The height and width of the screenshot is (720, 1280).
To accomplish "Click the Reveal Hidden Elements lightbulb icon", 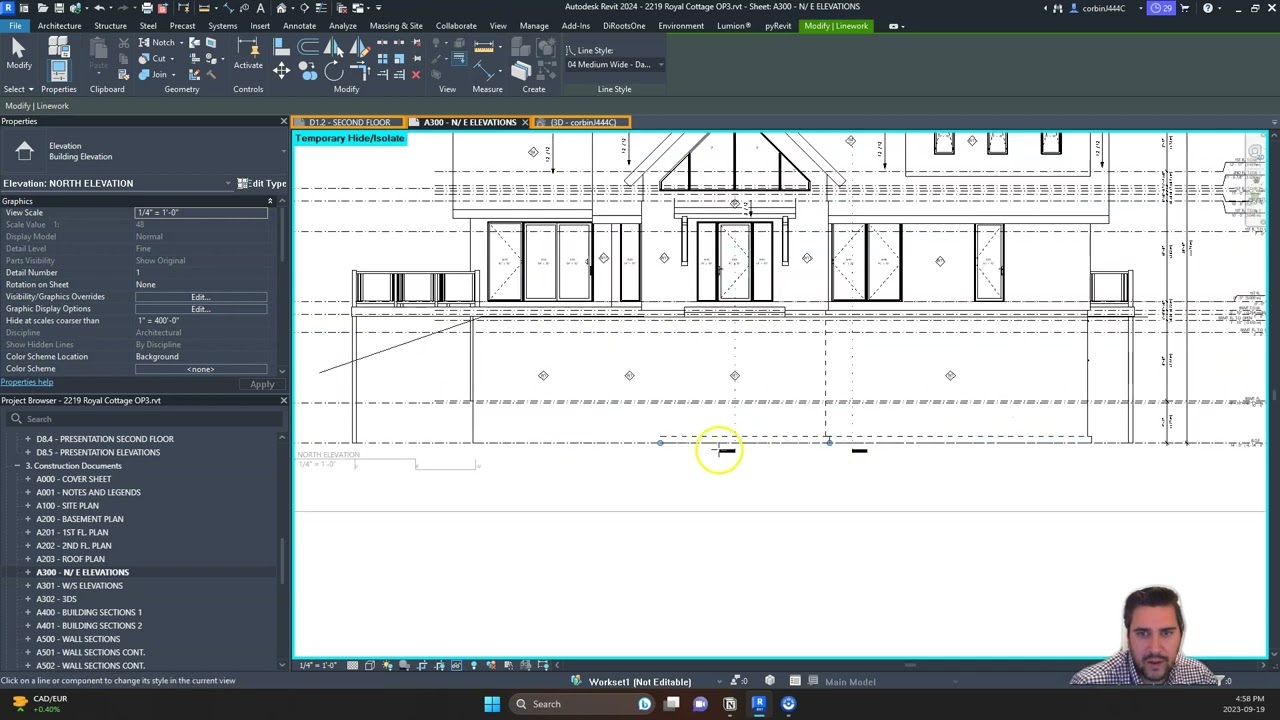I will 474,665.
